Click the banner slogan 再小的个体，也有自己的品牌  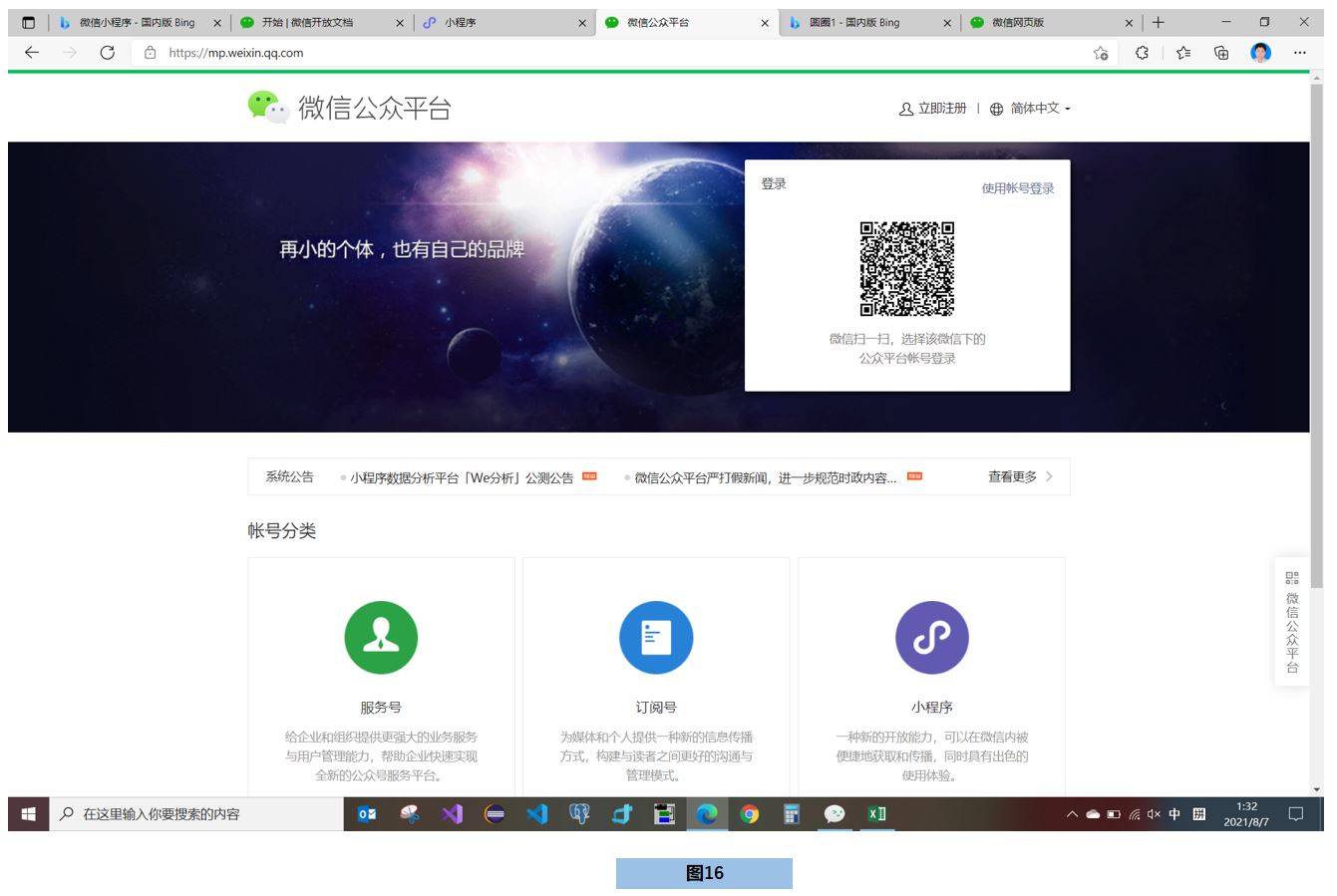coord(402,249)
